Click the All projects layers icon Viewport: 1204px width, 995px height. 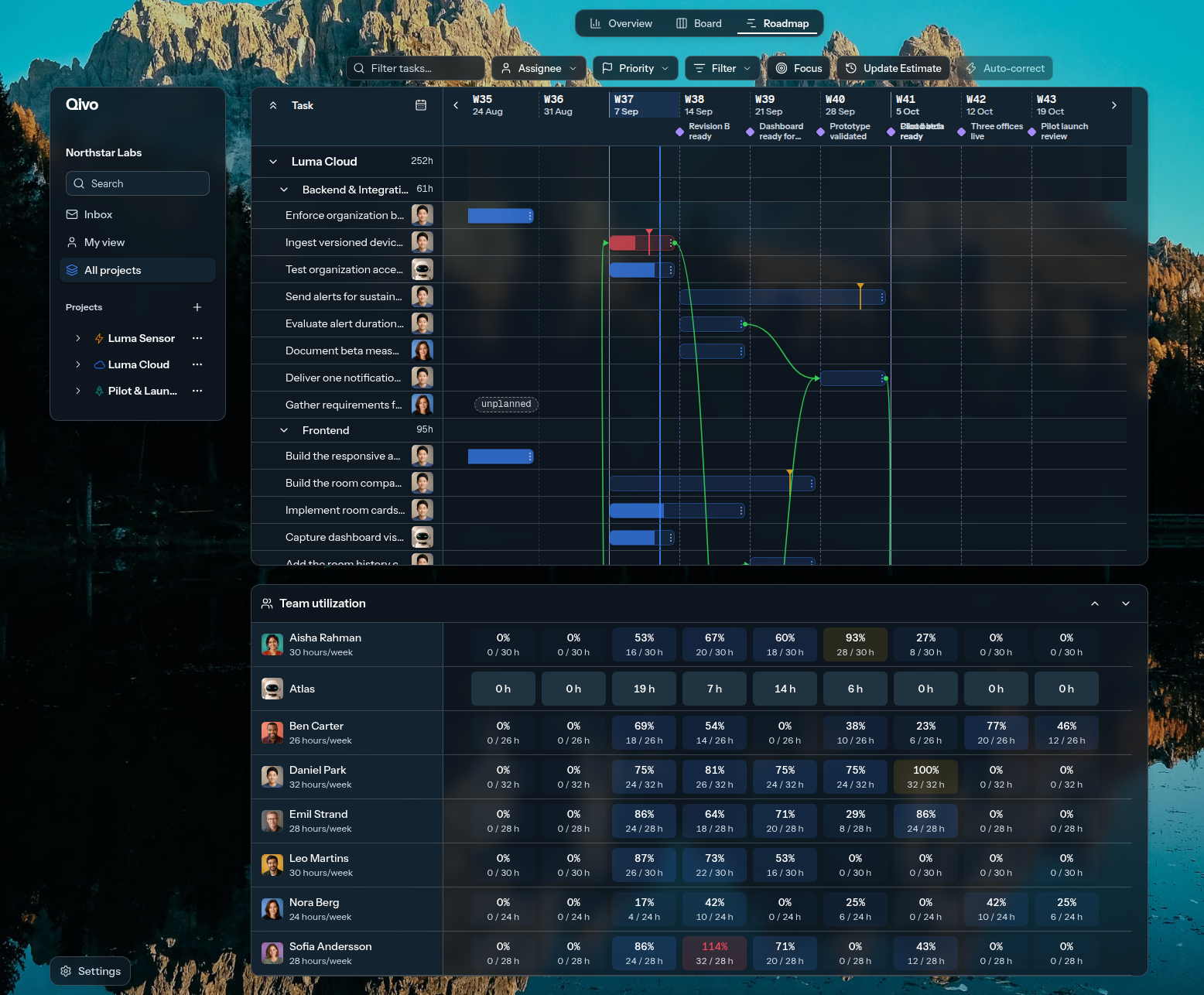pos(72,270)
